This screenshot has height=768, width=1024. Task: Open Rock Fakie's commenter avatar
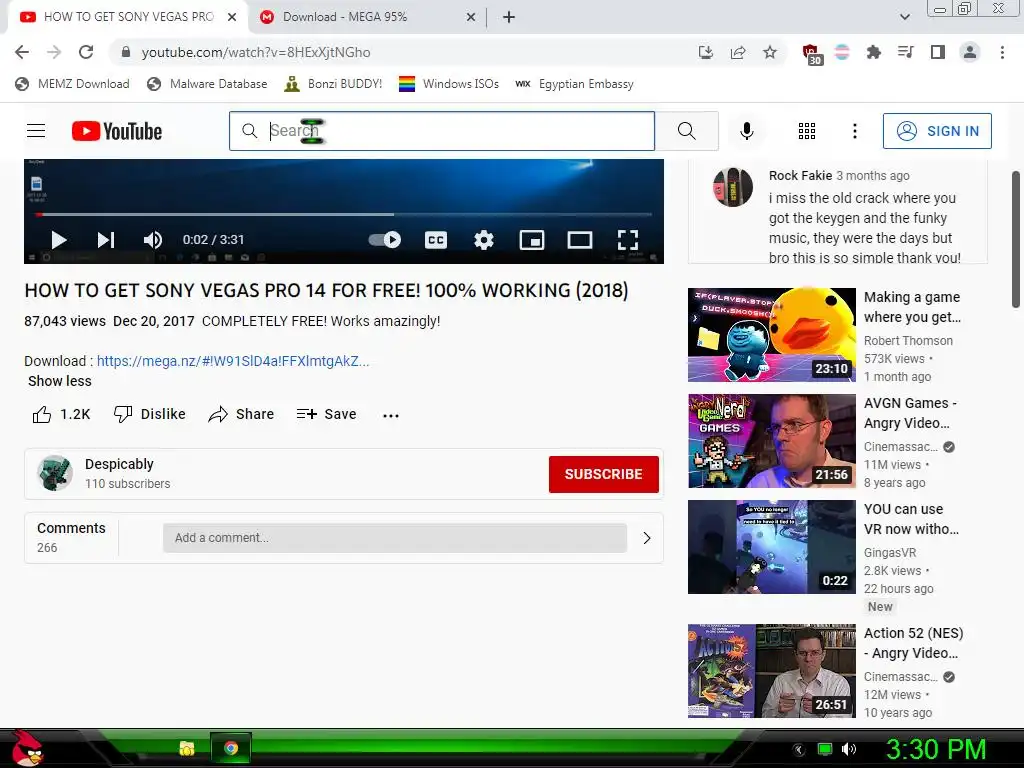tap(732, 187)
